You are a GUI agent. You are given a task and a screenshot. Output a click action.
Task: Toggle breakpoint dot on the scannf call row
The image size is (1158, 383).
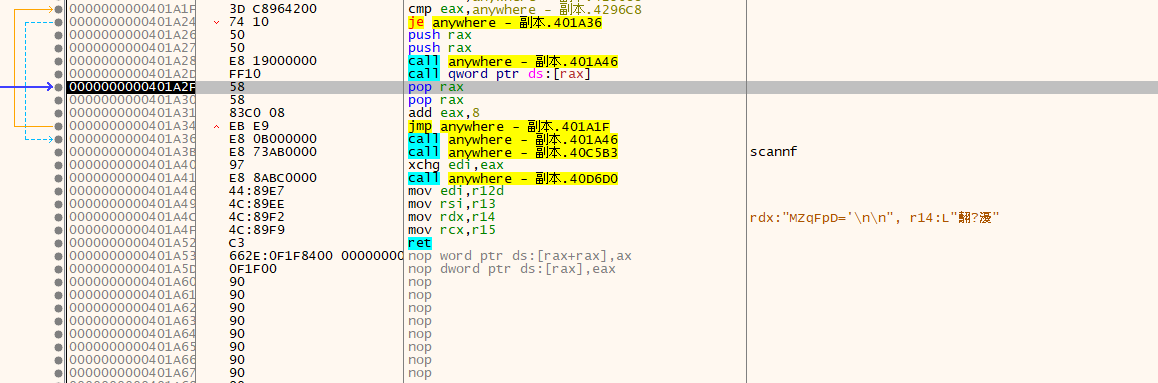point(59,152)
